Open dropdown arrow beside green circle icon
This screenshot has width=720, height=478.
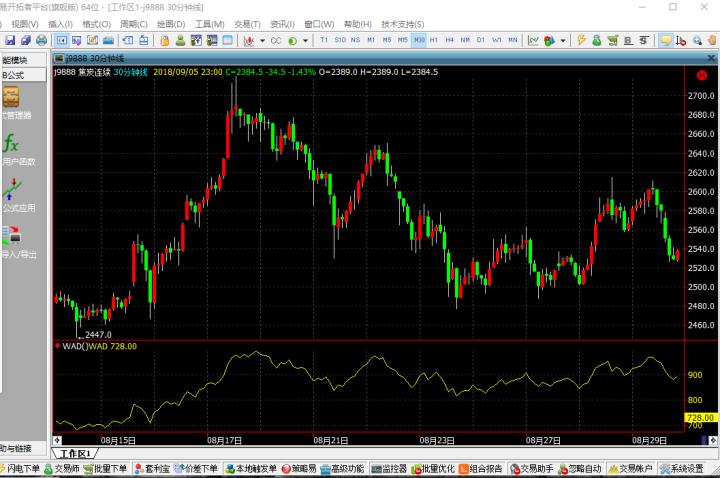pyautogui.click(x=305, y=40)
